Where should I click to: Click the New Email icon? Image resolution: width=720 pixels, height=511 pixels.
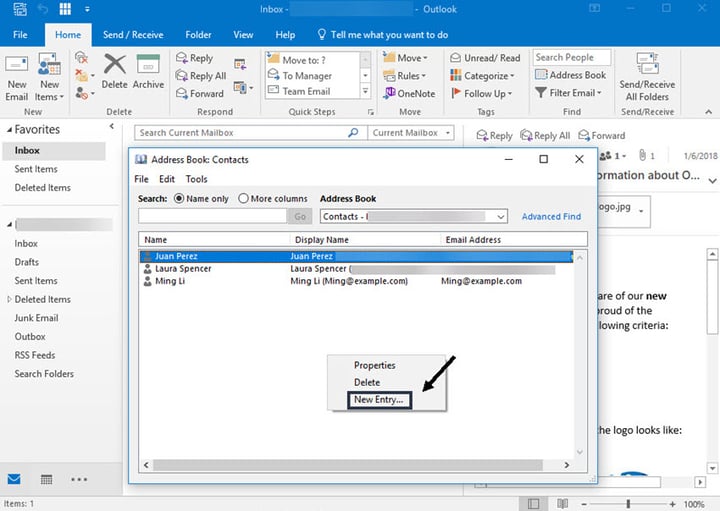pyautogui.click(x=17, y=65)
